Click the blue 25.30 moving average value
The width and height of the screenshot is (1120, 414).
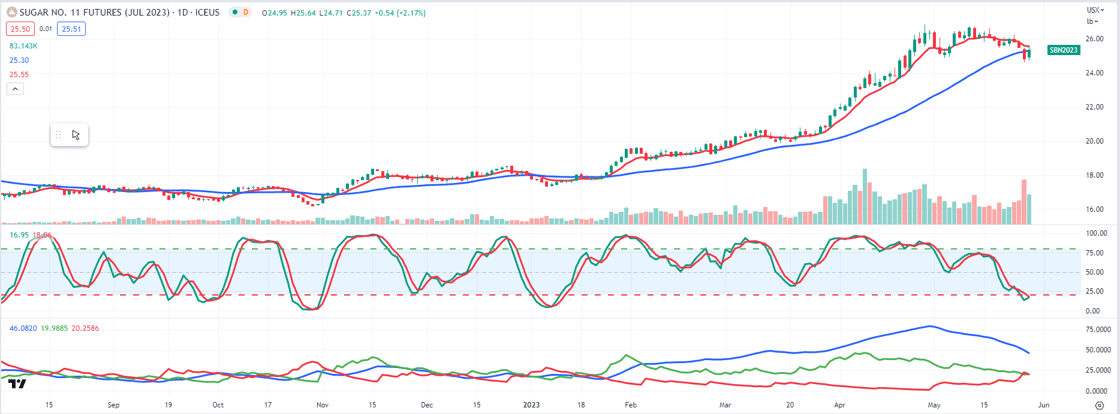coord(17,60)
